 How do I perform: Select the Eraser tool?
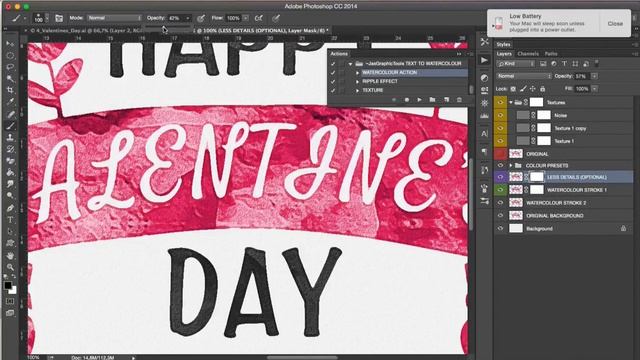point(10,161)
